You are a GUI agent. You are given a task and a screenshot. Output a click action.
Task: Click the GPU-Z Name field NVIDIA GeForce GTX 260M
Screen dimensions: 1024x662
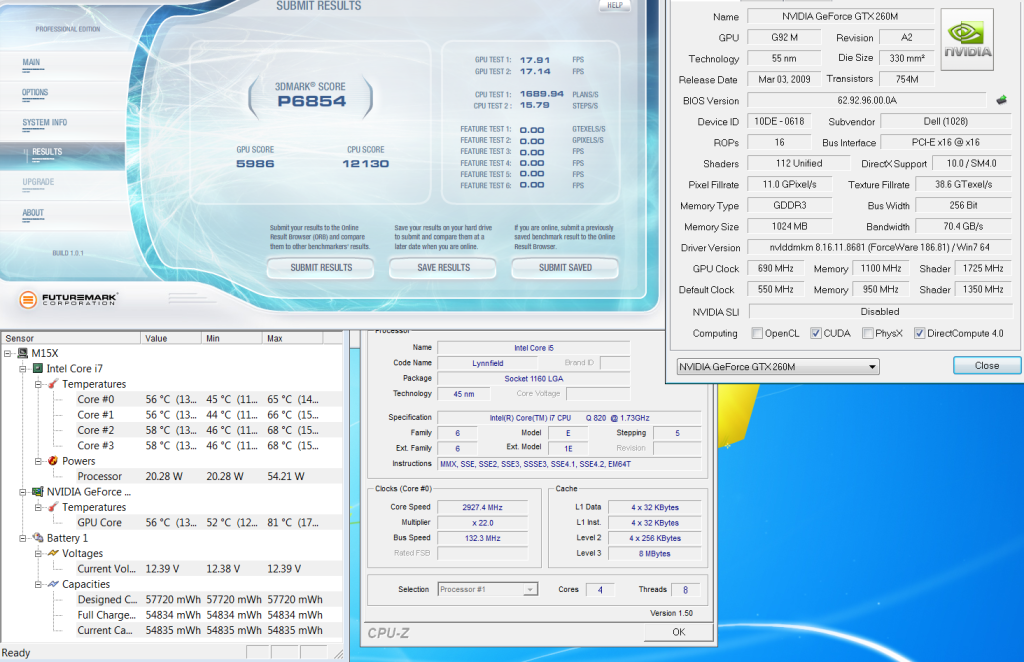click(840, 16)
